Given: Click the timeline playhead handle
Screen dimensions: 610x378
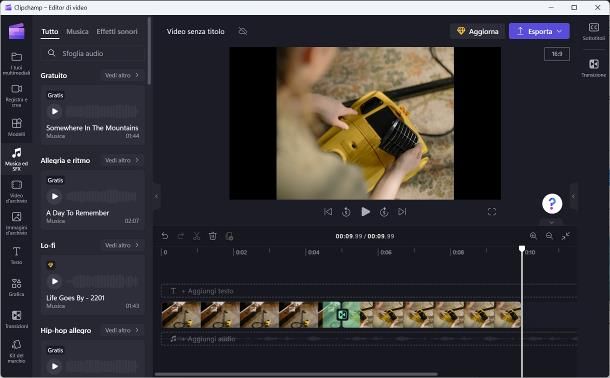Looking at the screenshot, I should (x=522, y=248).
